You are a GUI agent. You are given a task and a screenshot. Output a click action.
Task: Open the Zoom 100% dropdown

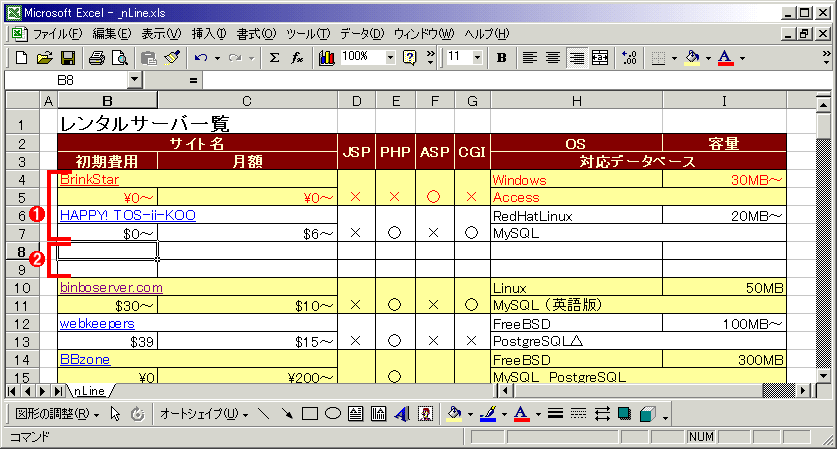391,57
